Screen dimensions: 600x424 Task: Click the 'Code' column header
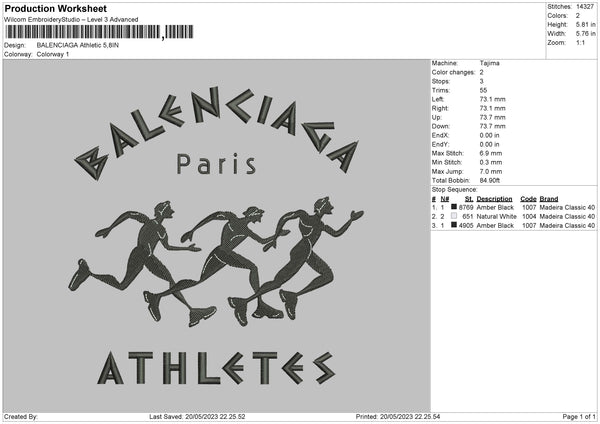pyautogui.click(x=528, y=199)
